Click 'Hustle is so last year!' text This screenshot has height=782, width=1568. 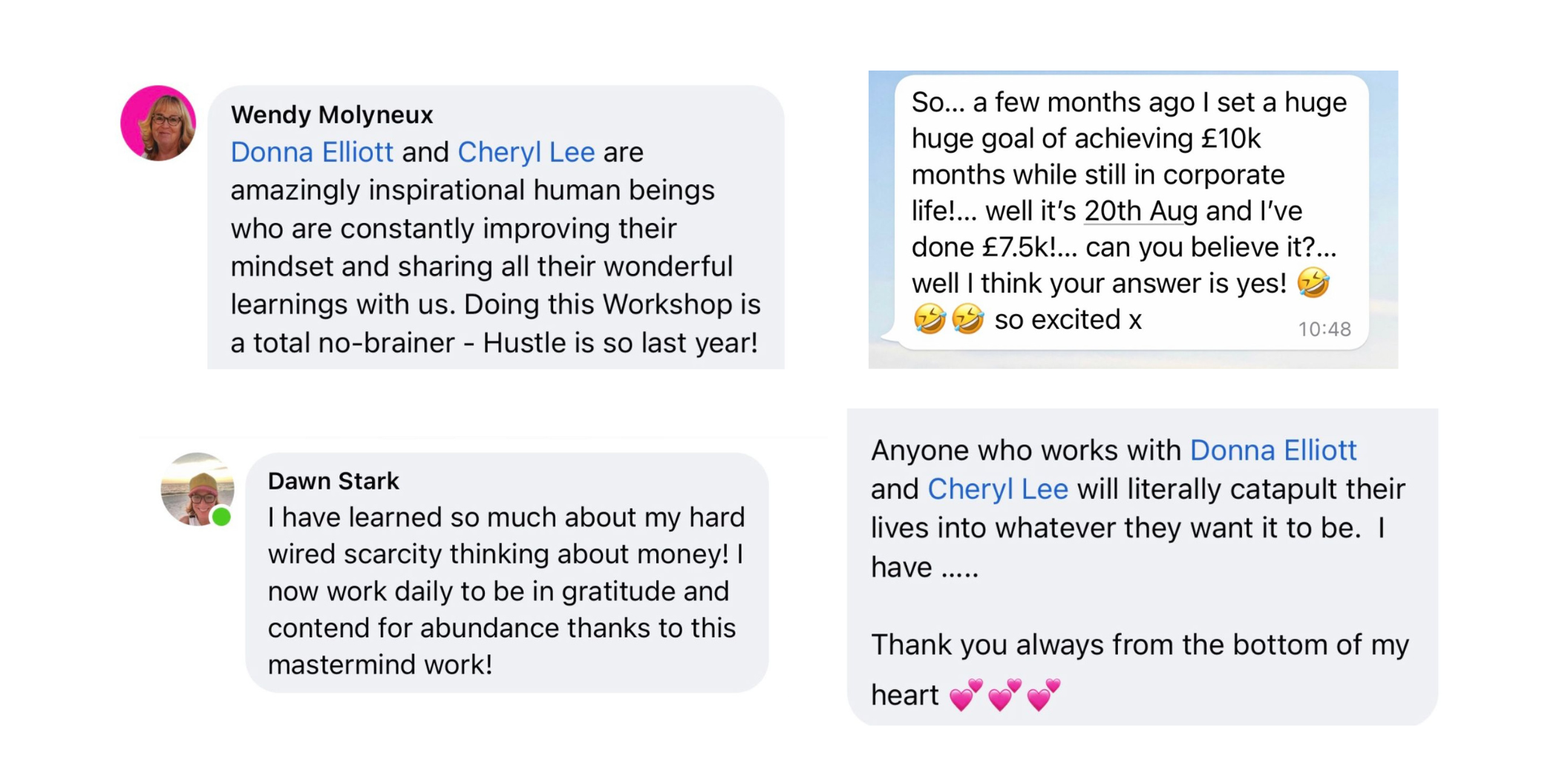click(621, 343)
